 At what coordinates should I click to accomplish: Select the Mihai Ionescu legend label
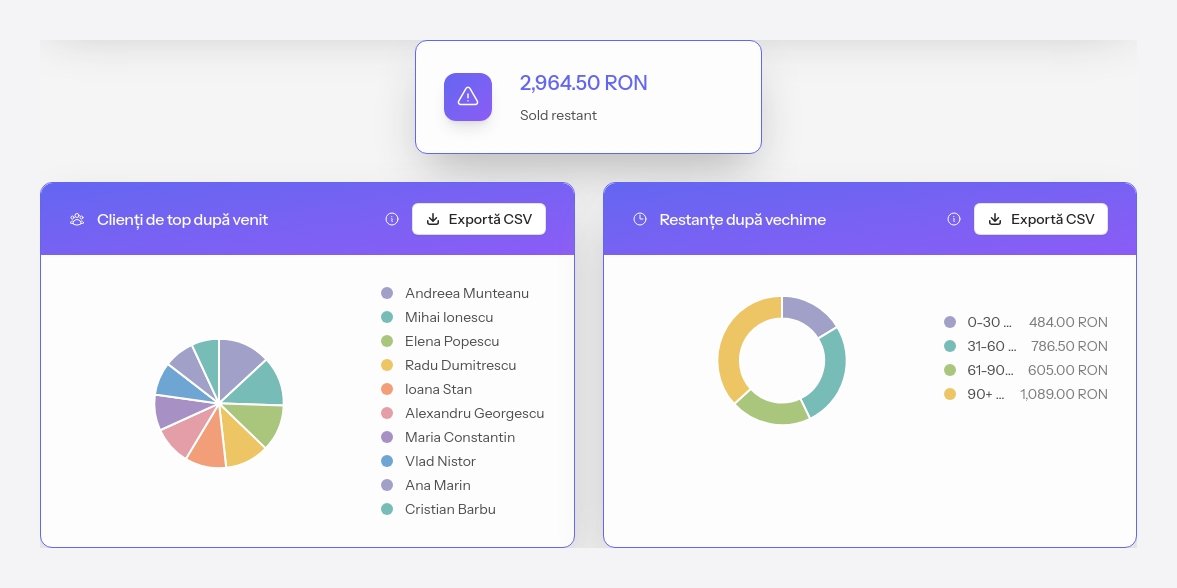[450, 317]
